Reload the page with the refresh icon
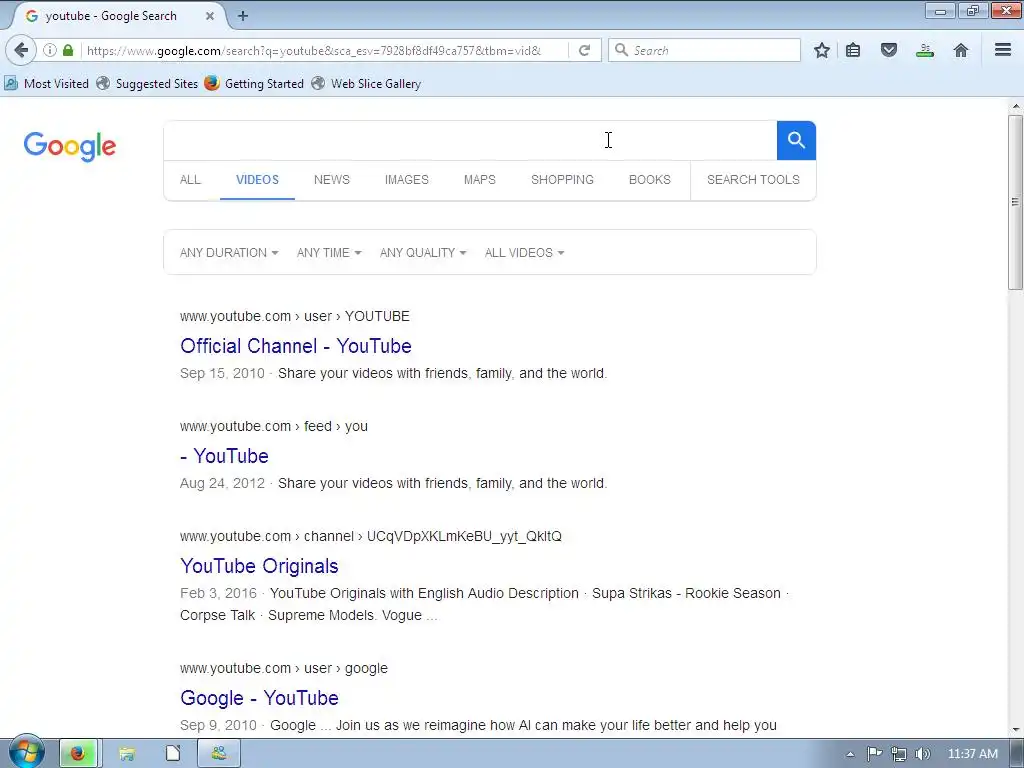Screen dimensions: 1024x768 coord(584,50)
